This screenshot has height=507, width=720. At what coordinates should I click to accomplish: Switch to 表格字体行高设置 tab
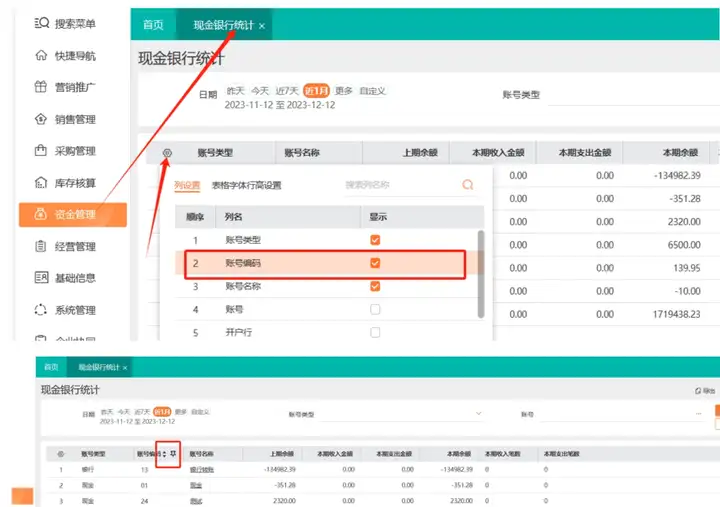pos(246,185)
